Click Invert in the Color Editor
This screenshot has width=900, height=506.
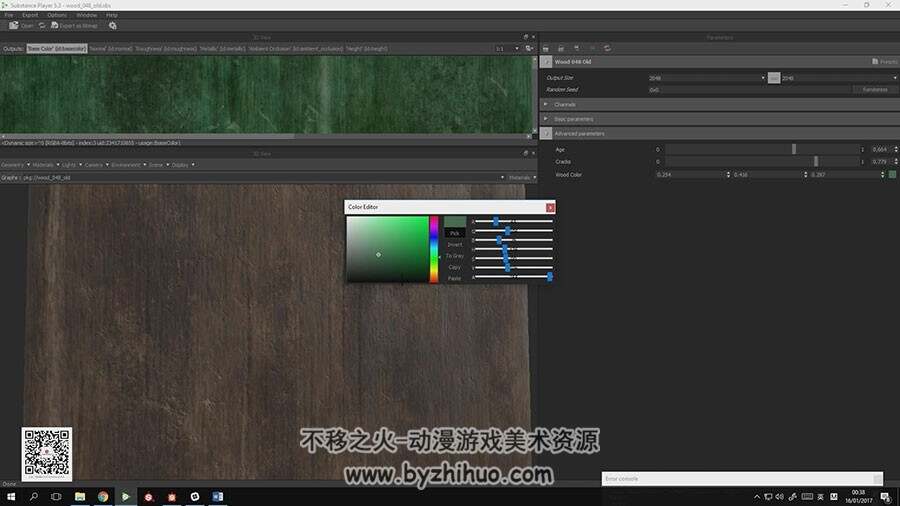click(x=455, y=244)
